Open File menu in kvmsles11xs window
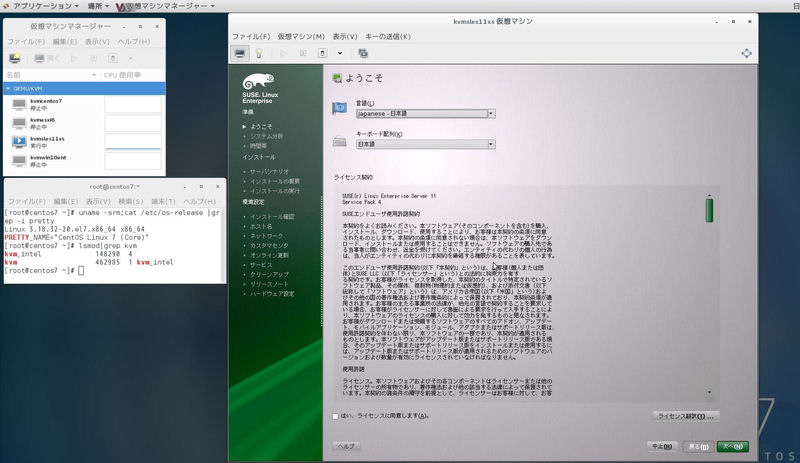This screenshot has height=463, width=800. 251,37
